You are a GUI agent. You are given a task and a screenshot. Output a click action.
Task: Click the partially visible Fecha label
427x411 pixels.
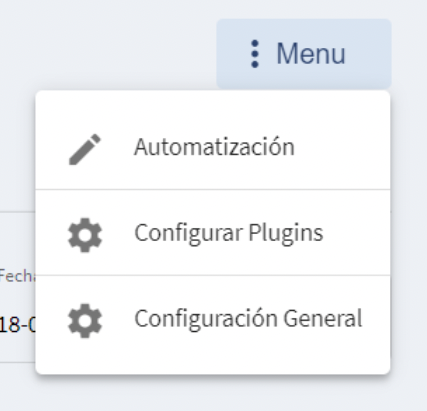tap(18, 276)
